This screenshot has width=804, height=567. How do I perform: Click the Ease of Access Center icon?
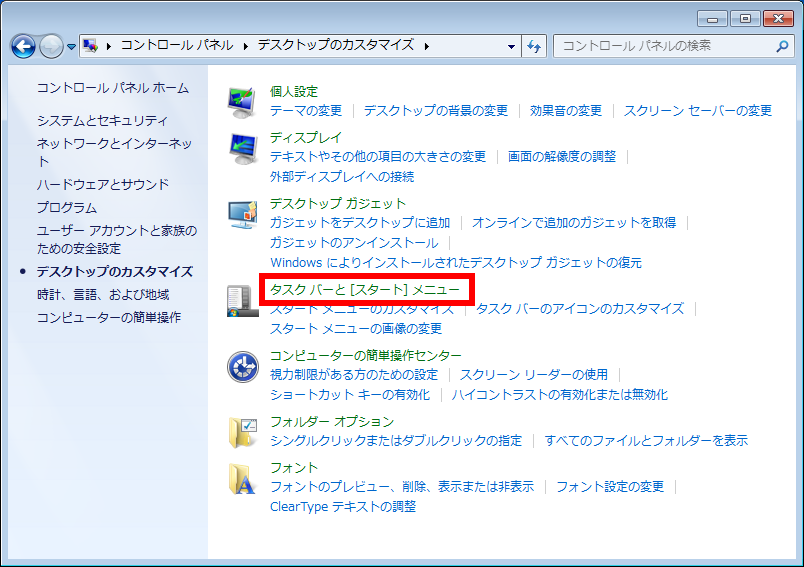(242, 367)
